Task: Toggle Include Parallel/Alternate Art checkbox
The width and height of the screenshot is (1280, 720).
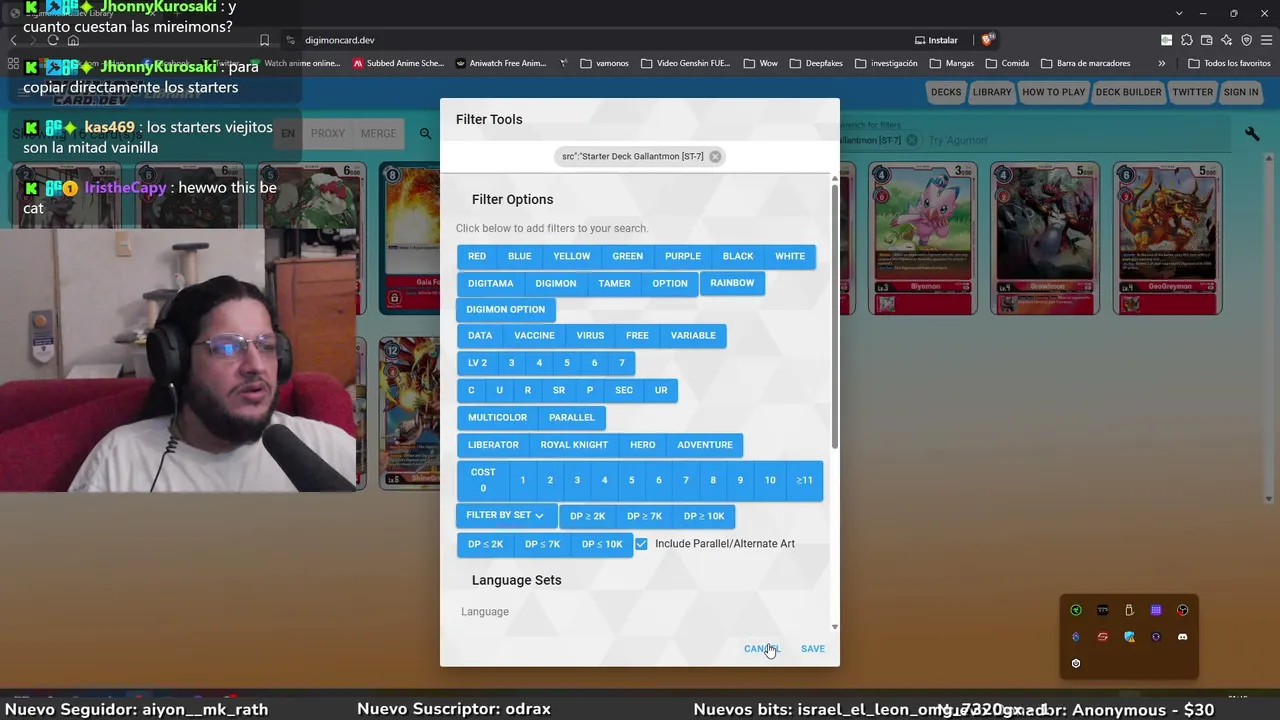Action: click(641, 544)
